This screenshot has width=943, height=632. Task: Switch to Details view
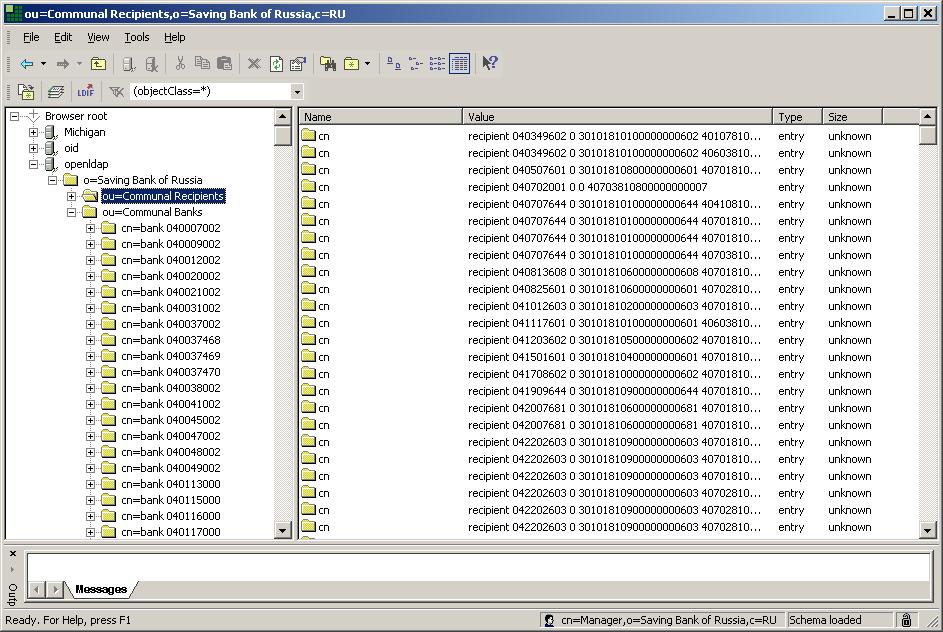point(459,63)
